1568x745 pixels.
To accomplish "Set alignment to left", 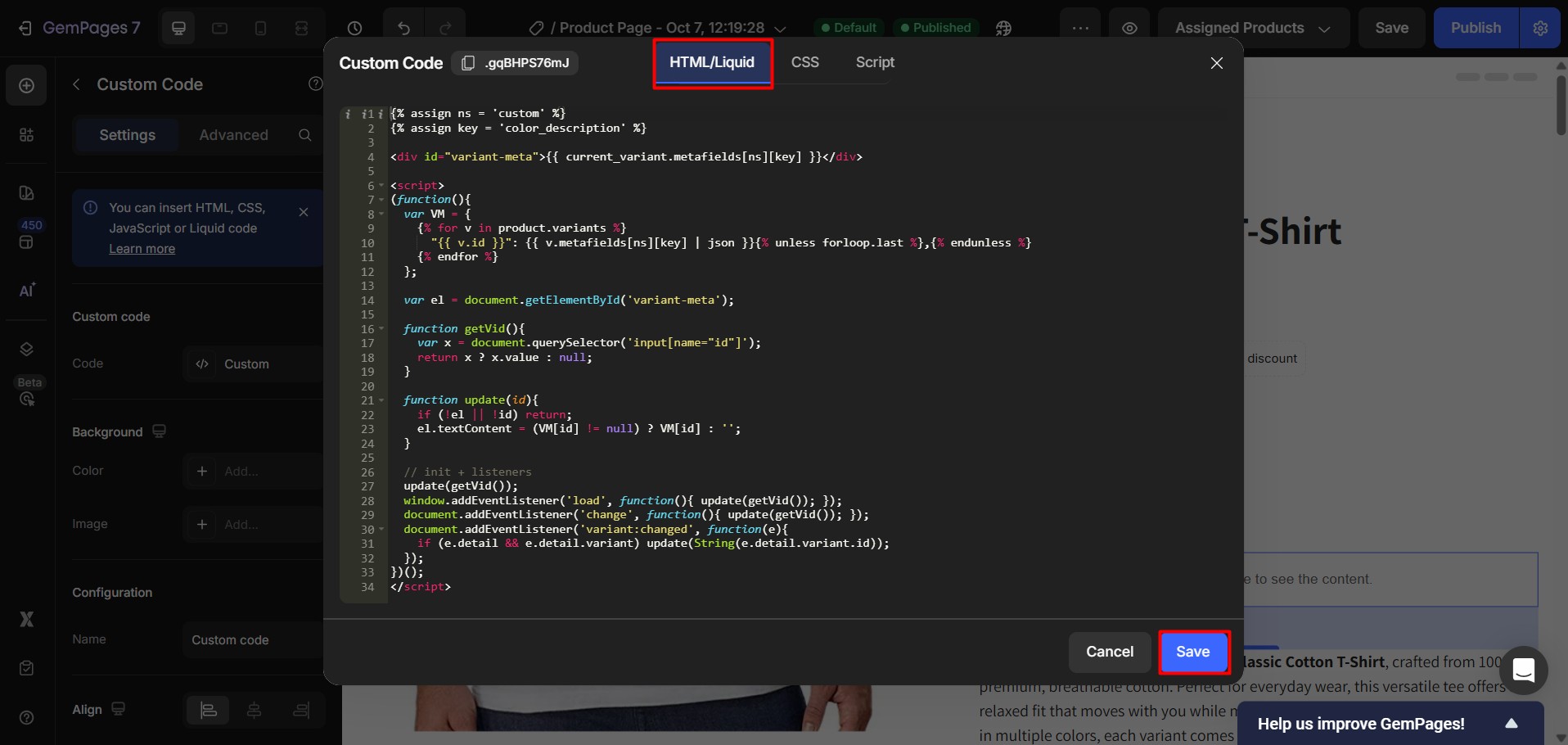I will pos(209,710).
